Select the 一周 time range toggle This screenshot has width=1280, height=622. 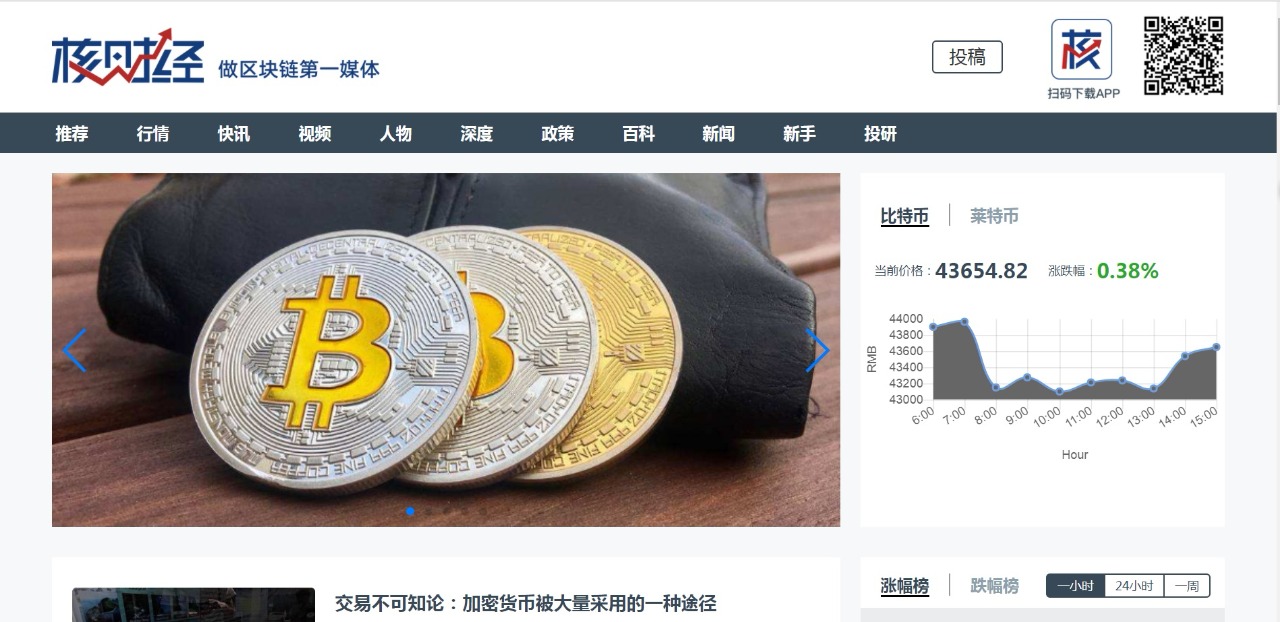pos(1187,586)
